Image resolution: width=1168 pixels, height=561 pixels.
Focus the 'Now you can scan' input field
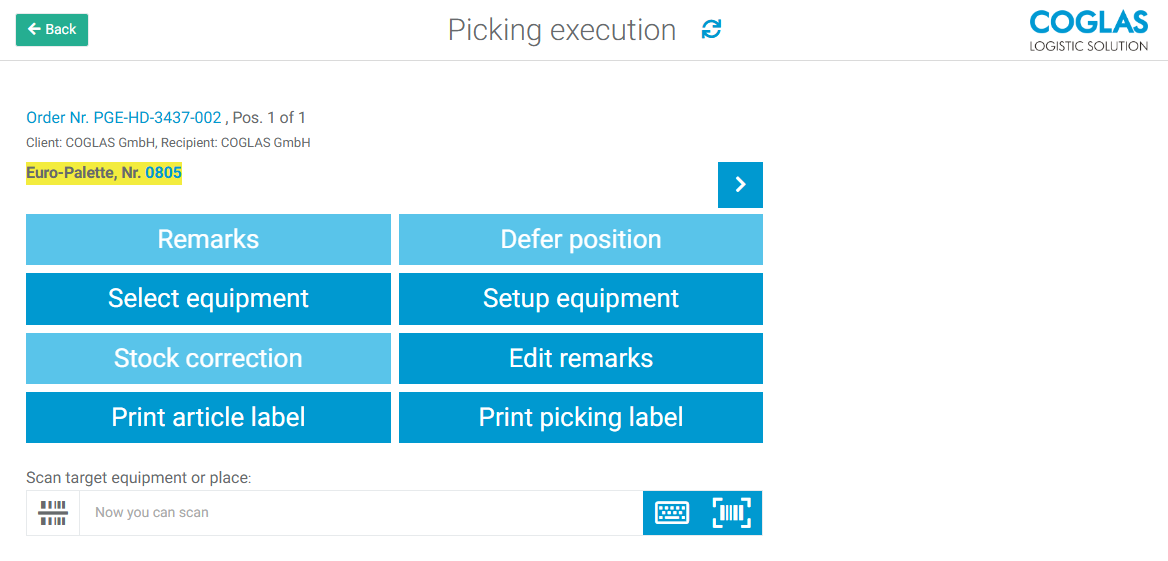360,513
